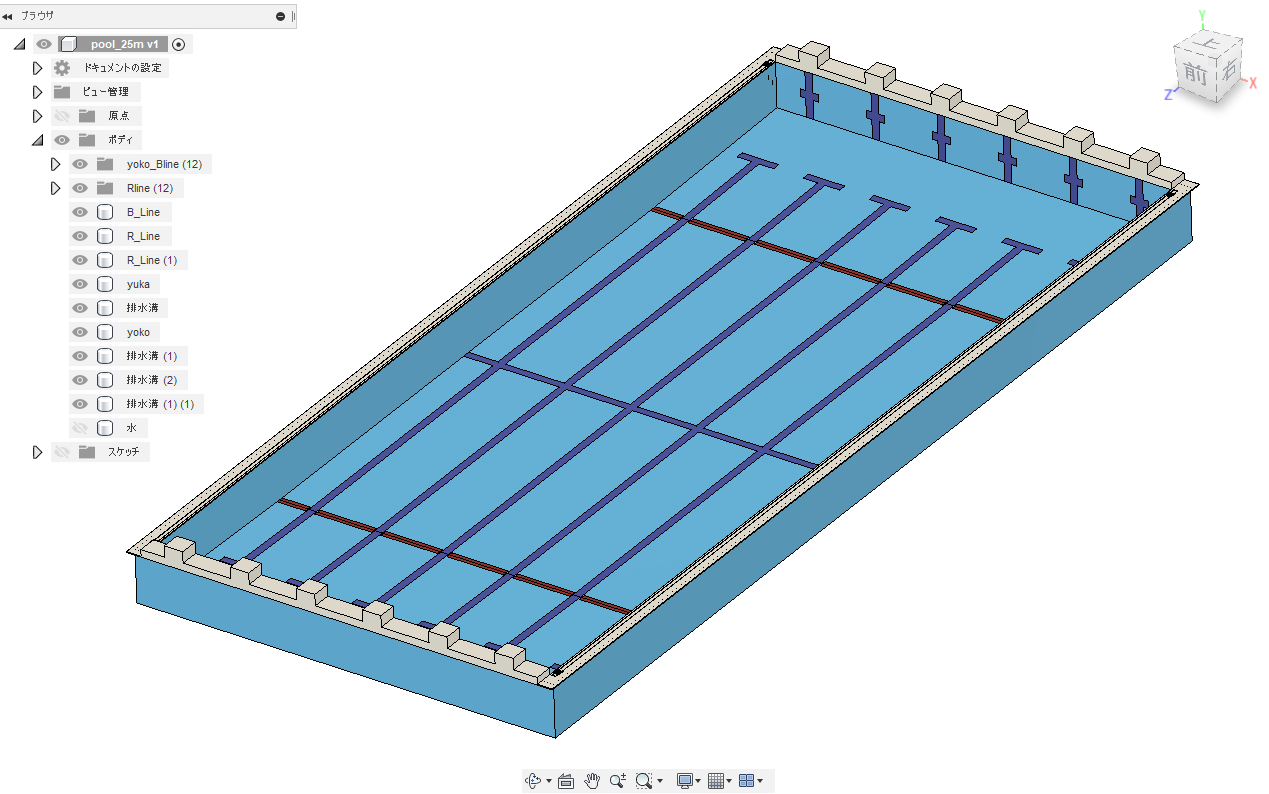Hide the yoko body
The image size is (1269, 794).
click(80, 332)
